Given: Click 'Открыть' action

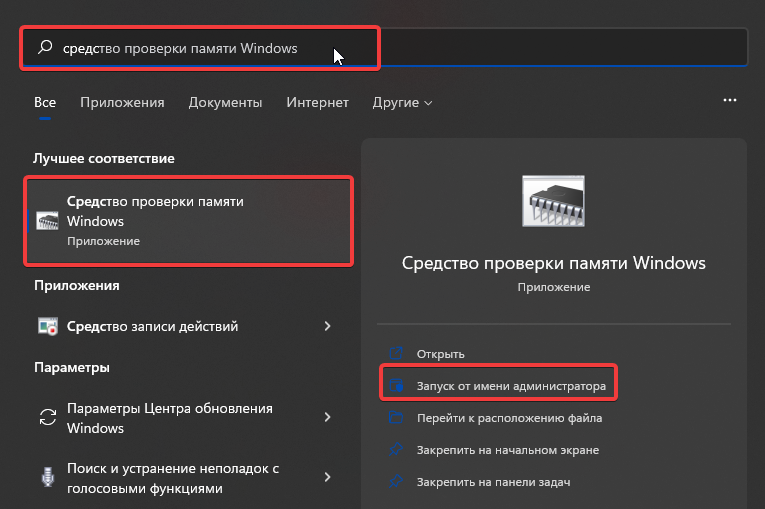Looking at the screenshot, I should (440, 354).
